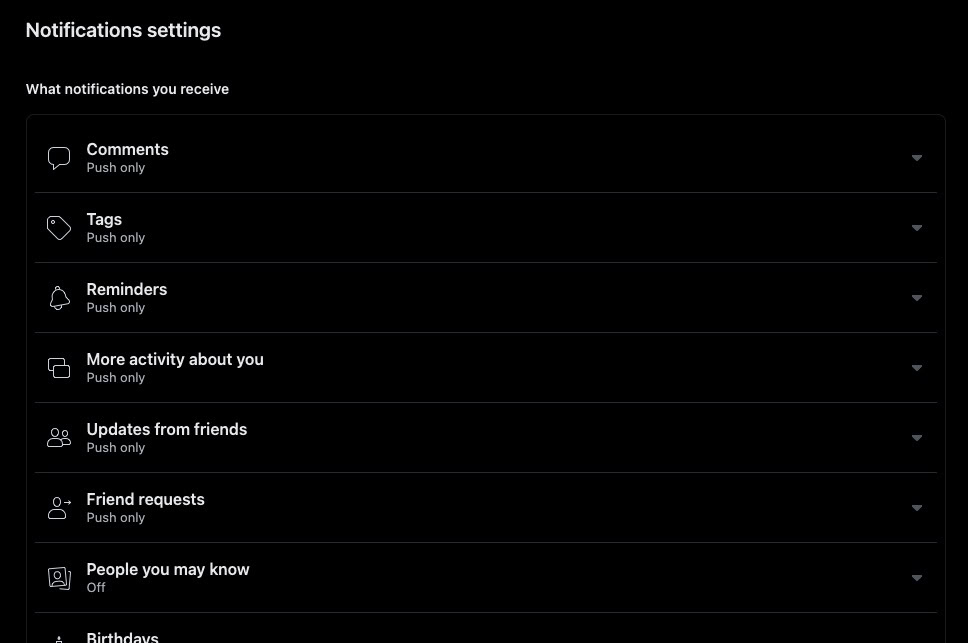Click the Comments speech bubble icon
This screenshot has height=643, width=968.
pos(59,158)
